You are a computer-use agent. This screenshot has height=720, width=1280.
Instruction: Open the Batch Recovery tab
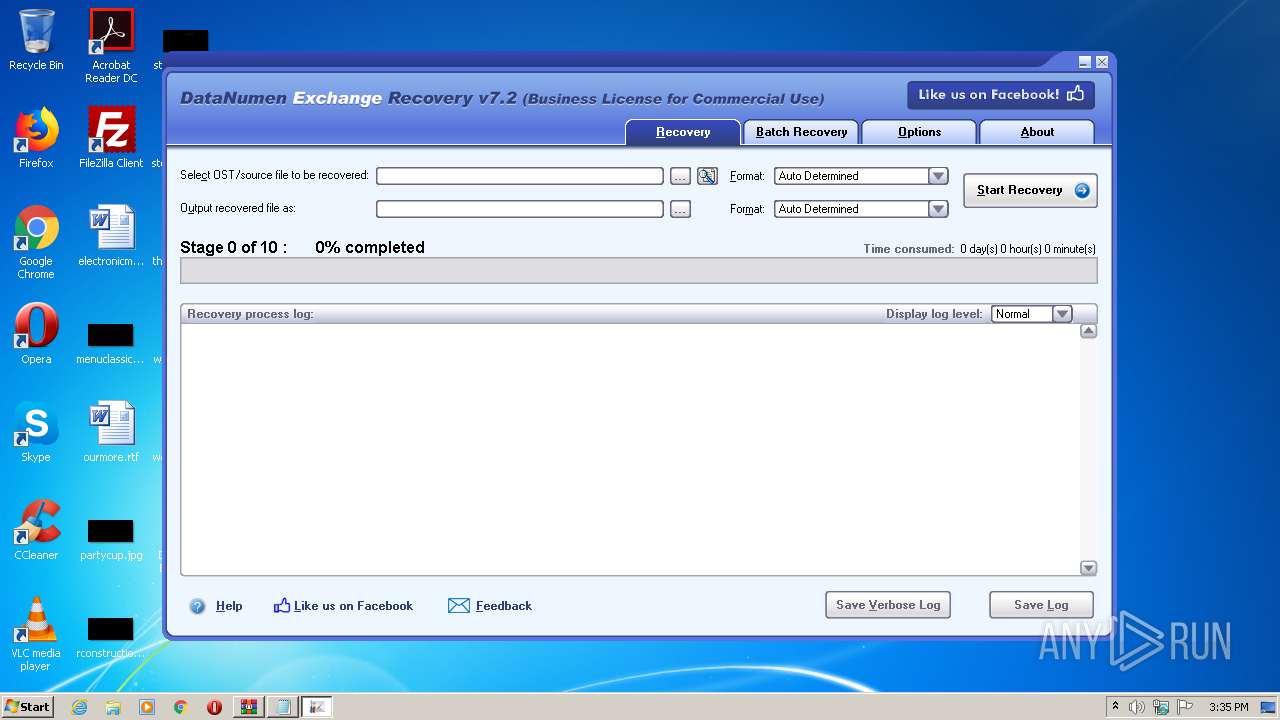coord(801,132)
